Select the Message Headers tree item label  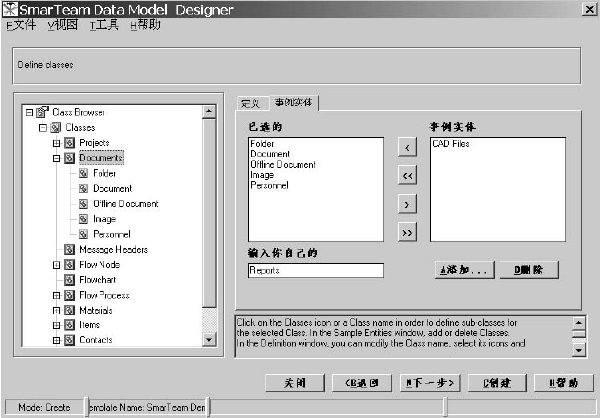click(x=113, y=250)
